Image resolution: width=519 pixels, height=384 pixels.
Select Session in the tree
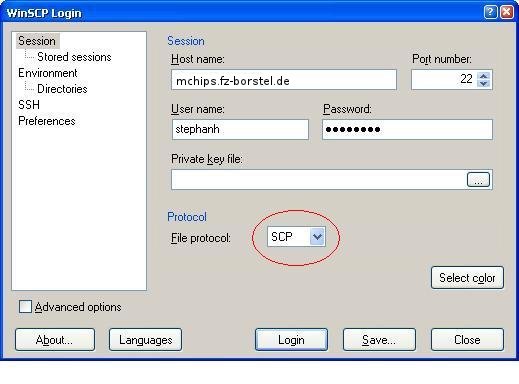point(37,41)
